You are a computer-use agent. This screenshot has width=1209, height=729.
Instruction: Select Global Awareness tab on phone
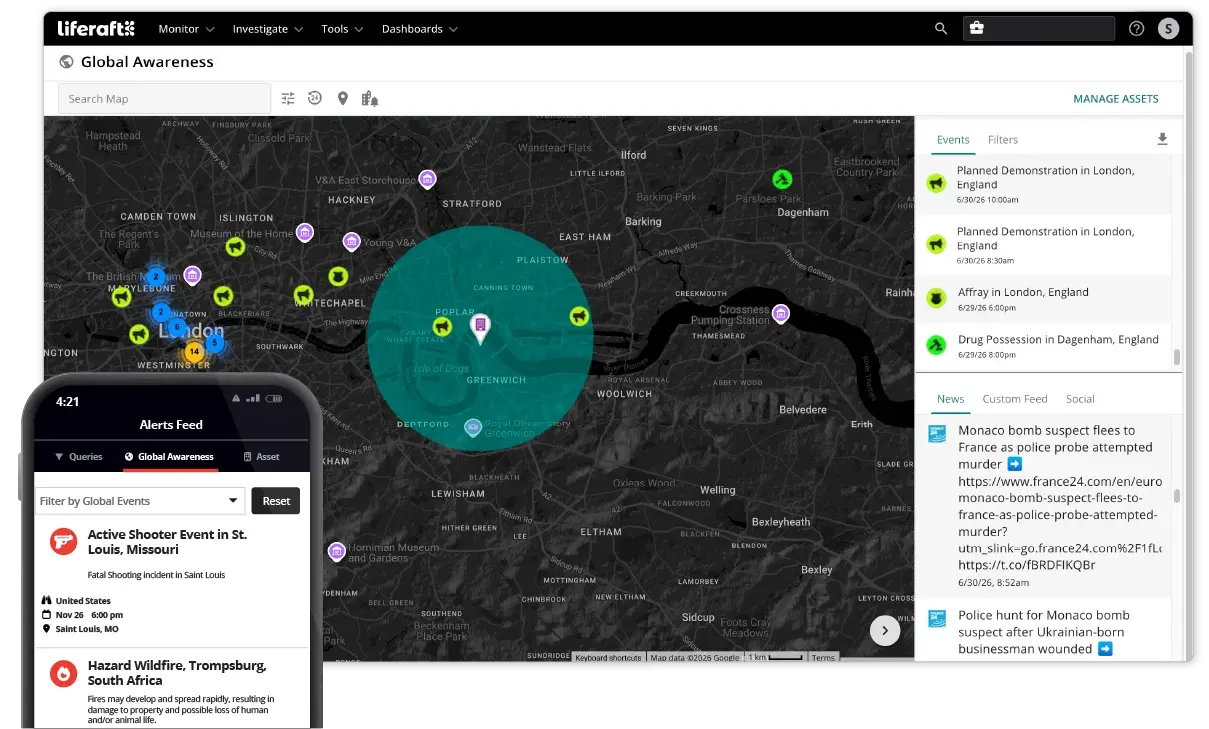(x=168, y=456)
